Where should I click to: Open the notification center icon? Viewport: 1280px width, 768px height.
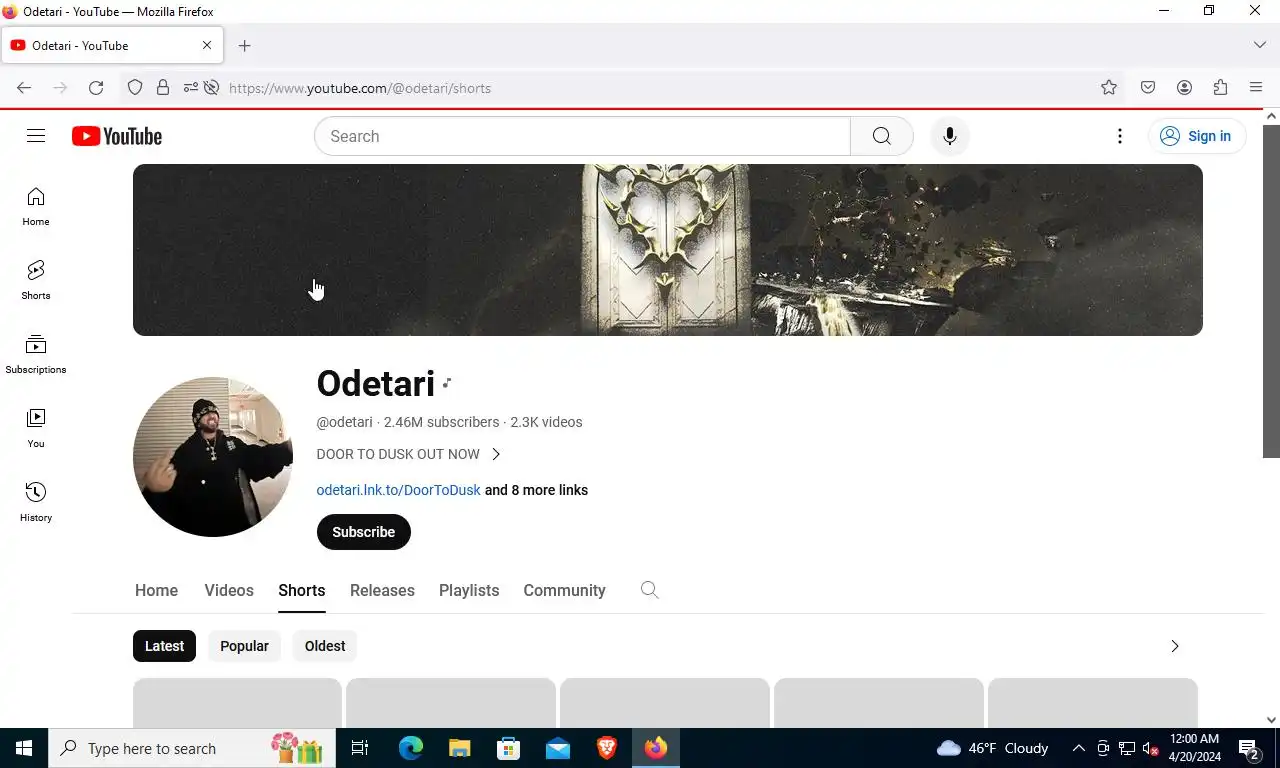[x=1249, y=748]
